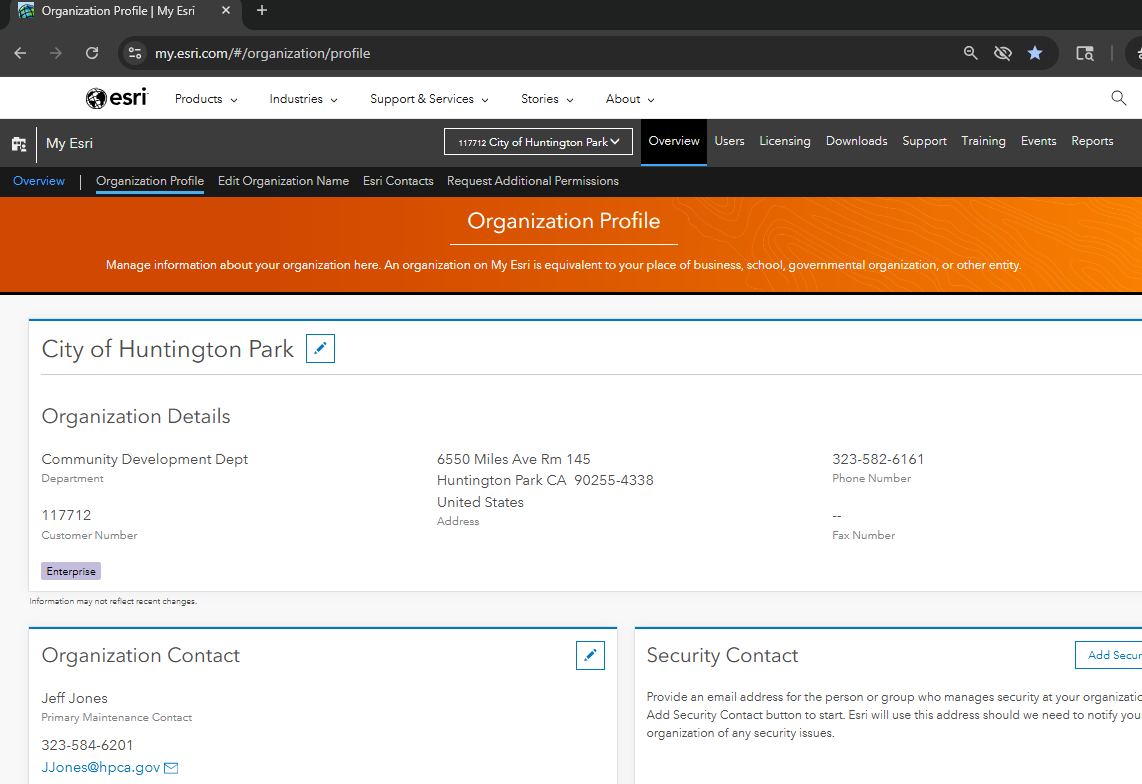Reload the page with refresh icon
The image size is (1142, 784).
click(x=92, y=53)
